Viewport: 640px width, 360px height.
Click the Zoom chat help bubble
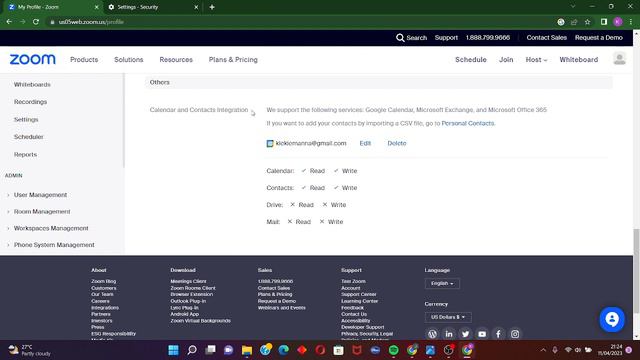click(612, 319)
